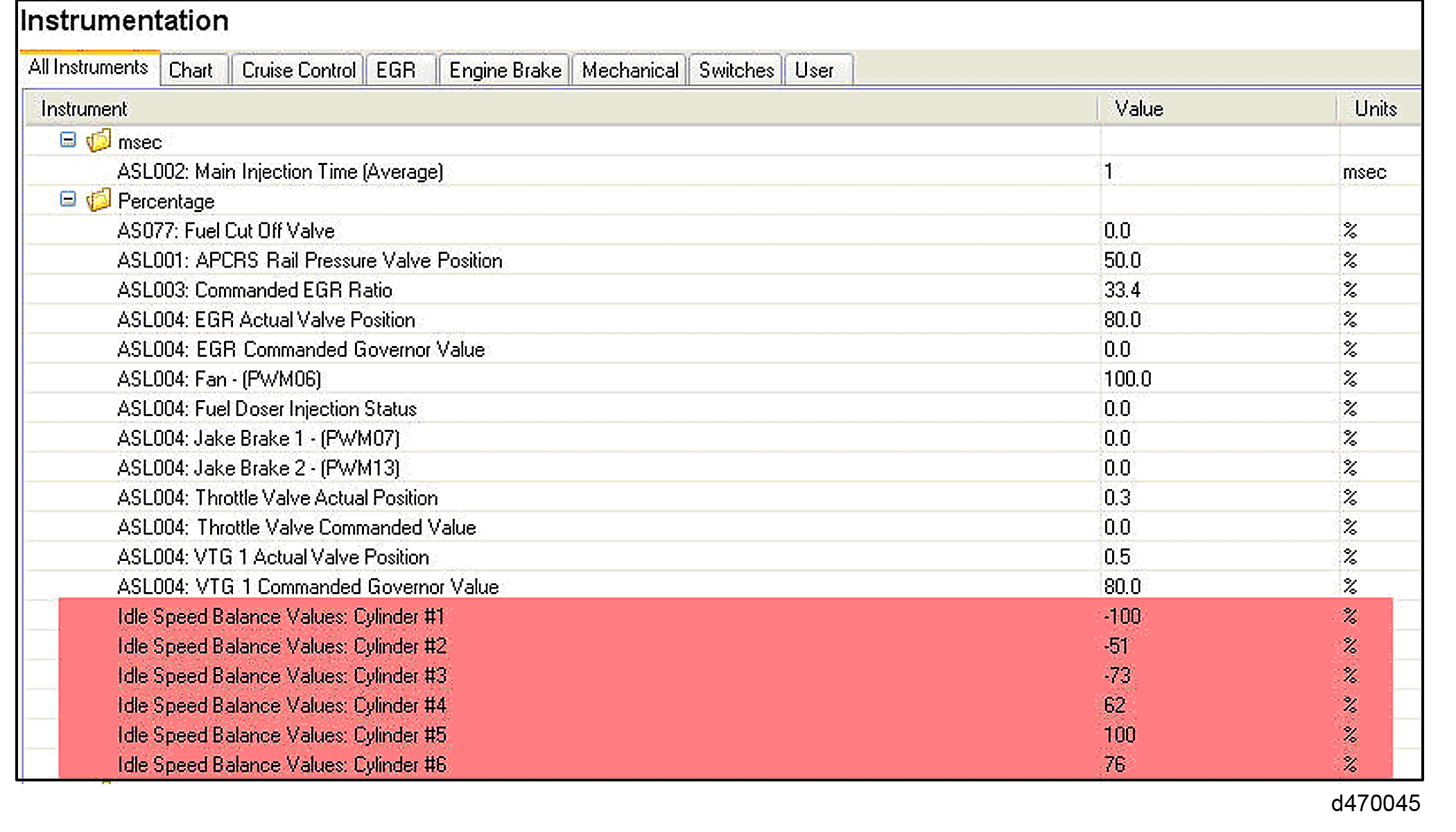Open the Cruise Control tab
Screen dimensions: 1456x832
pos(298,70)
